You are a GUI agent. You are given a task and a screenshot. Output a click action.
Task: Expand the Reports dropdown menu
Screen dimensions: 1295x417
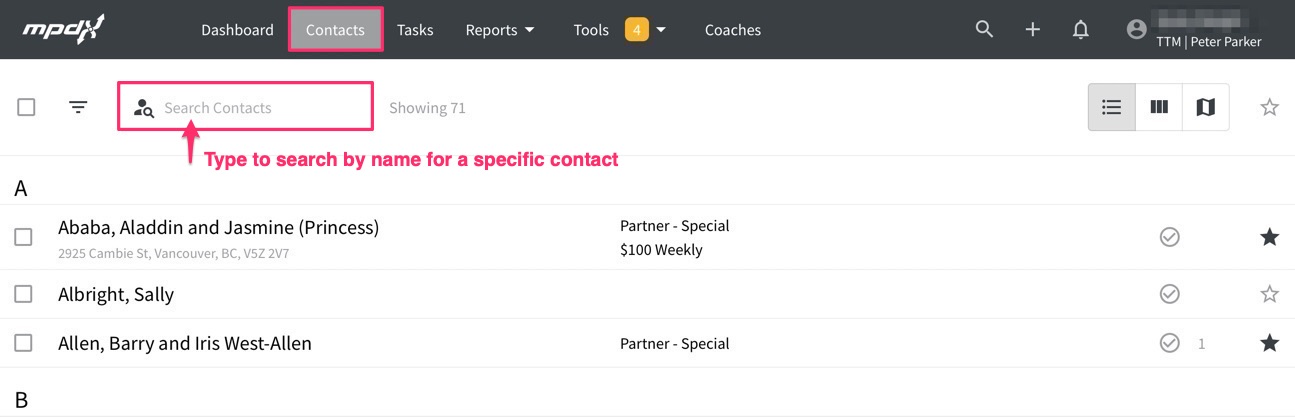[x=500, y=30]
